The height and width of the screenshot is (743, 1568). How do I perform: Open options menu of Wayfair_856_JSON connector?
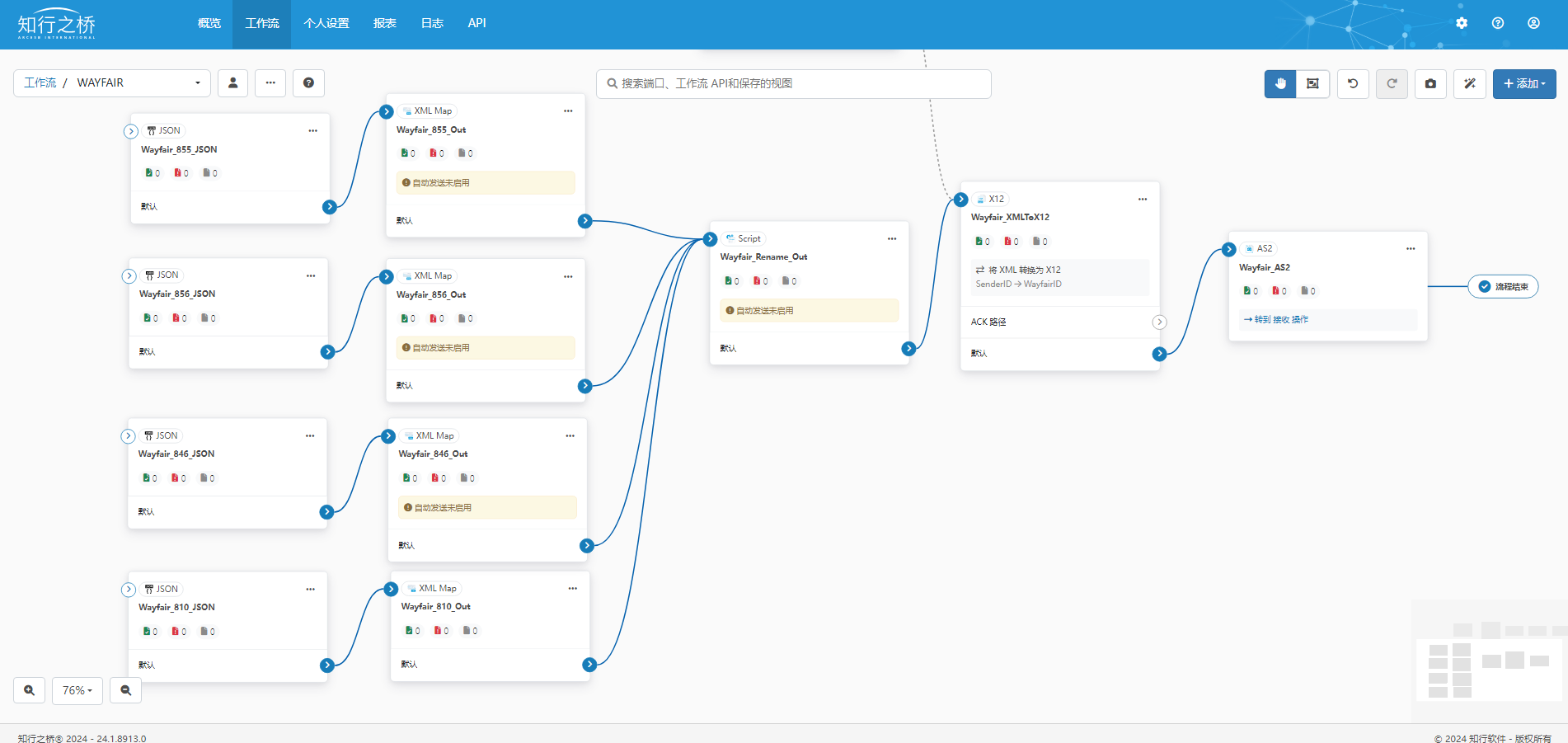click(x=311, y=275)
